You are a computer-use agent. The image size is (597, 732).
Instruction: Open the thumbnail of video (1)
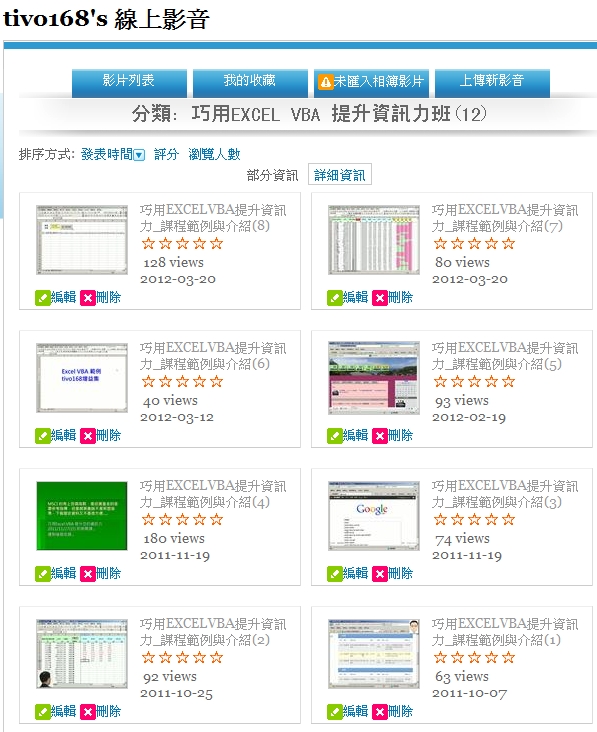point(374,654)
